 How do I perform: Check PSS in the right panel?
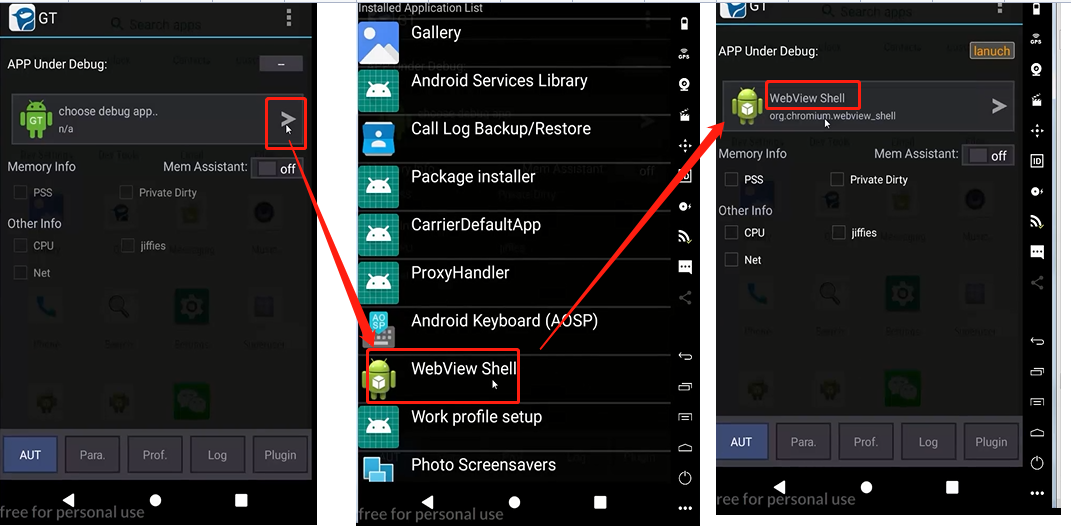(x=732, y=180)
